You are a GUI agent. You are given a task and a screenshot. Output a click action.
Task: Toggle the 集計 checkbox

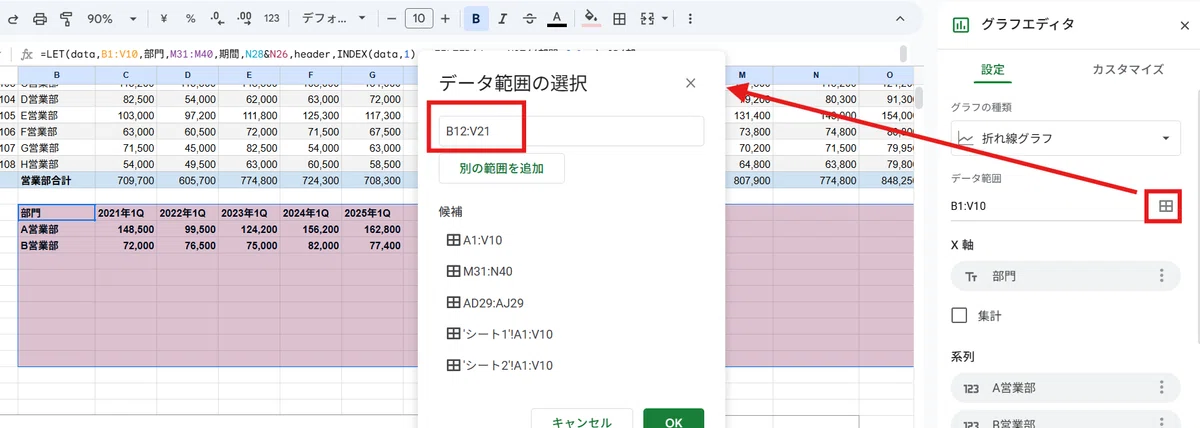coord(959,315)
